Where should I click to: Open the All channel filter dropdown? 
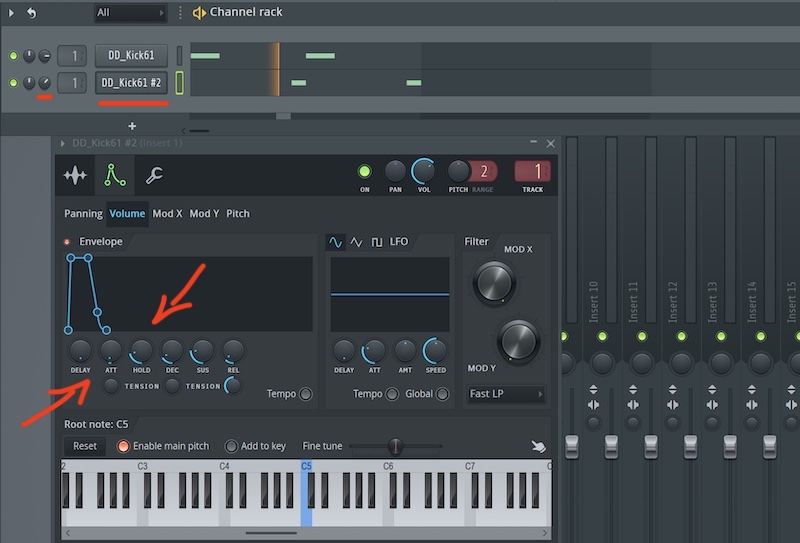click(x=130, y=13)
